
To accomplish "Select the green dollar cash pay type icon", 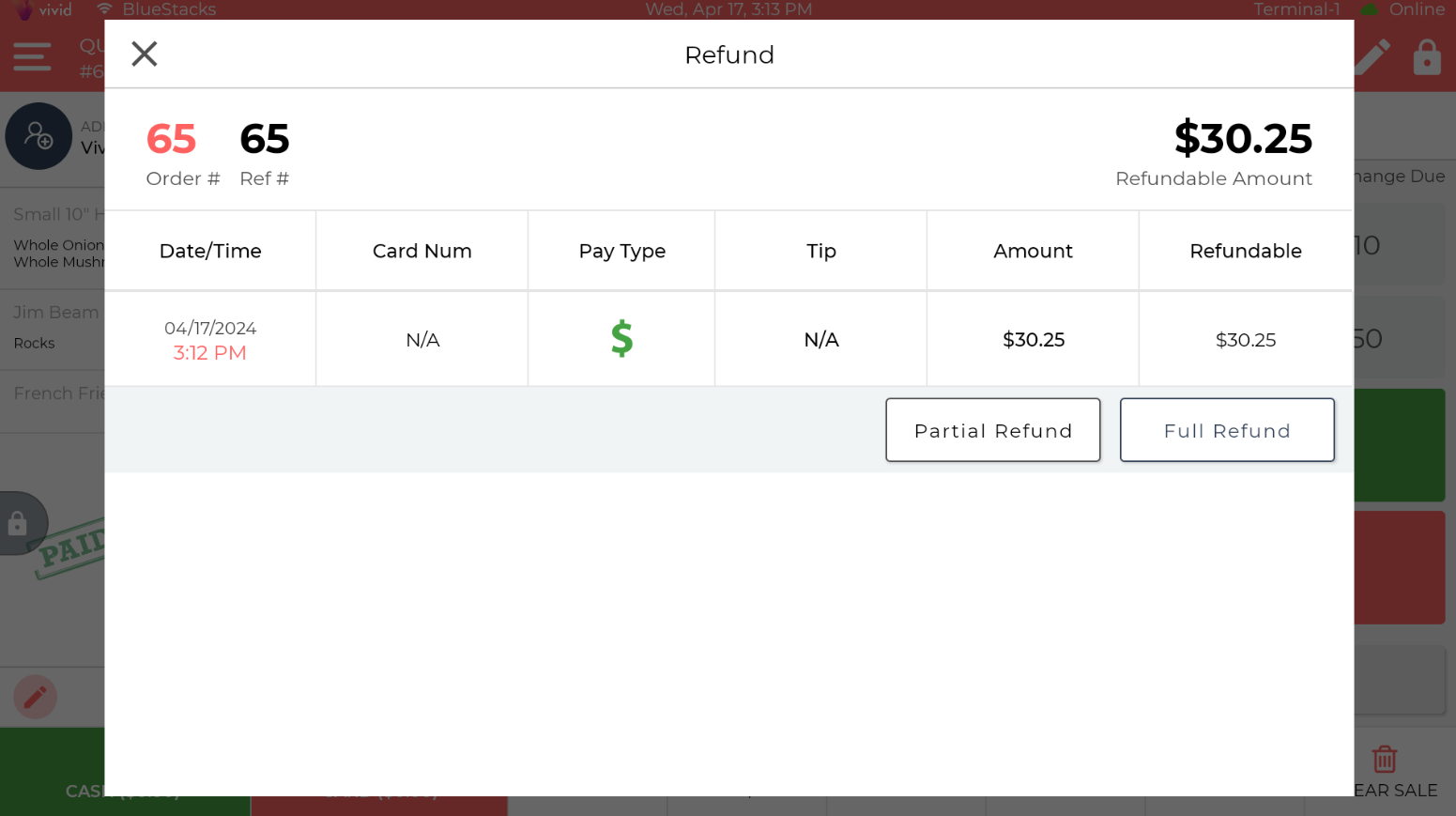I will (621, 338).
